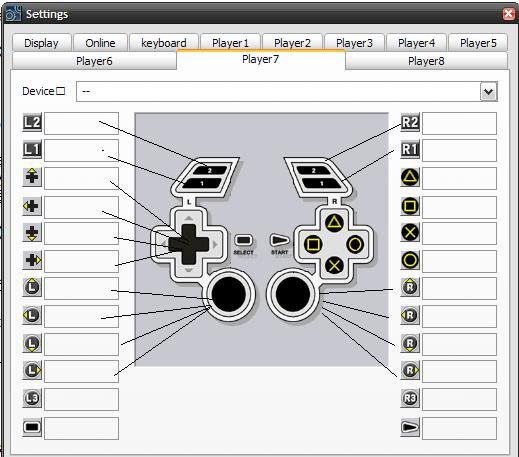The height and width of the screenshot is (457, 519).
Task: Choose the cross (X) button icon
Action: pos(410,232)
